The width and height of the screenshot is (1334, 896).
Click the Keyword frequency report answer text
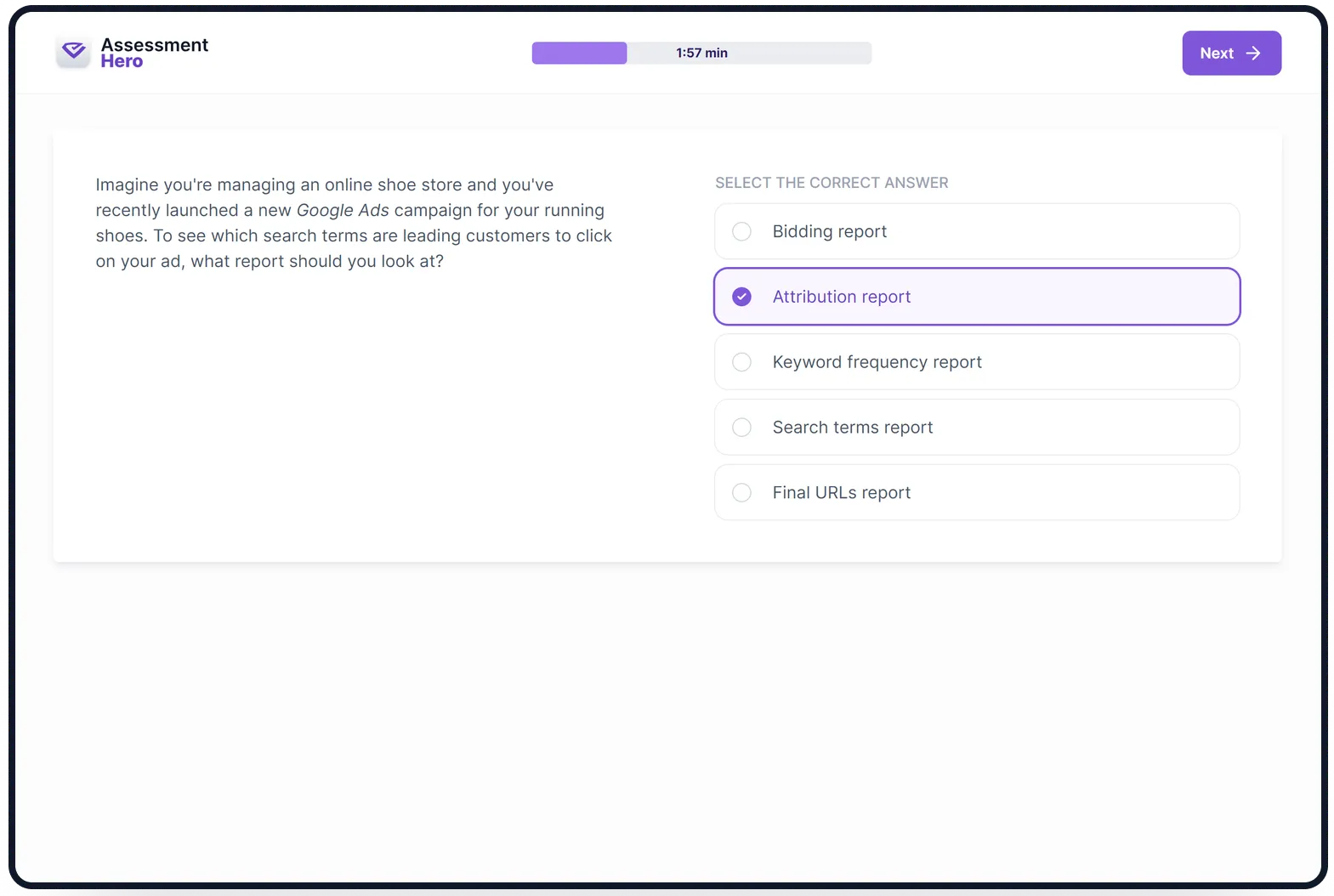877,362
